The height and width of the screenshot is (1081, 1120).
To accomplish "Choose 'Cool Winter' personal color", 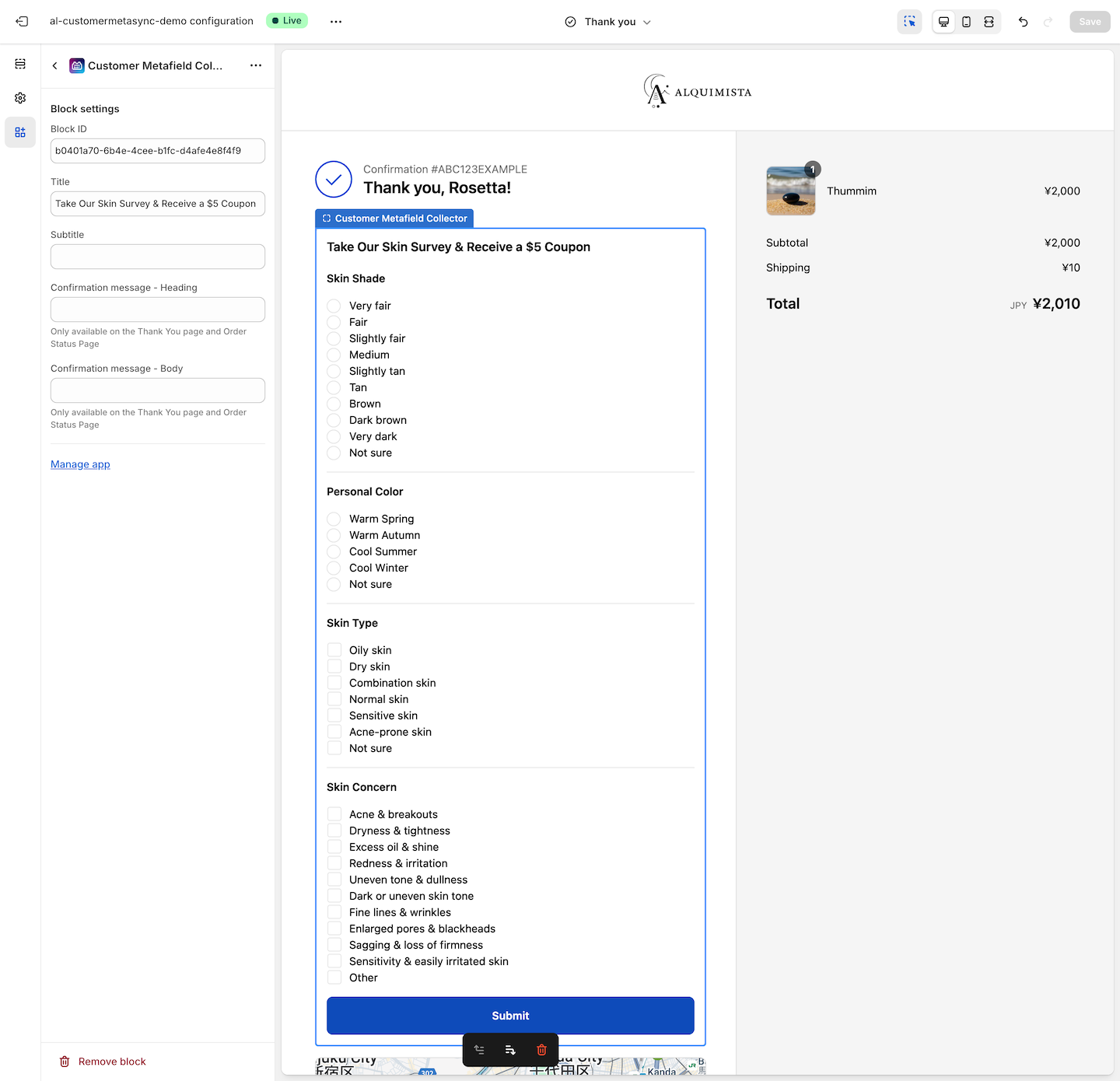I will [334, 568].
